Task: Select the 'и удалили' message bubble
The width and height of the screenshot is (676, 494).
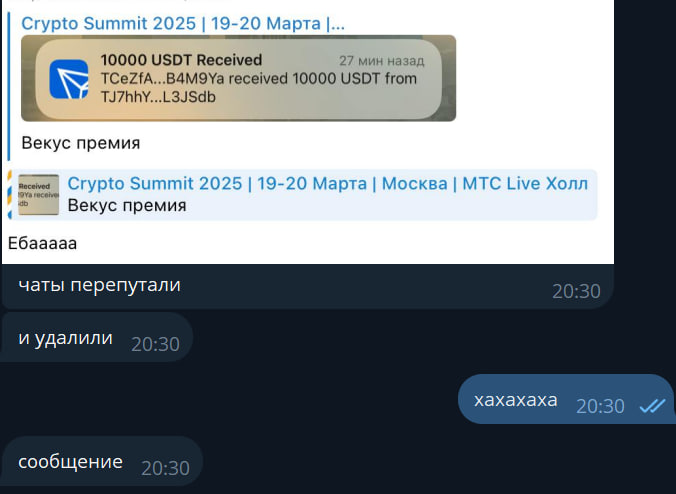Action: click(97, 338)
